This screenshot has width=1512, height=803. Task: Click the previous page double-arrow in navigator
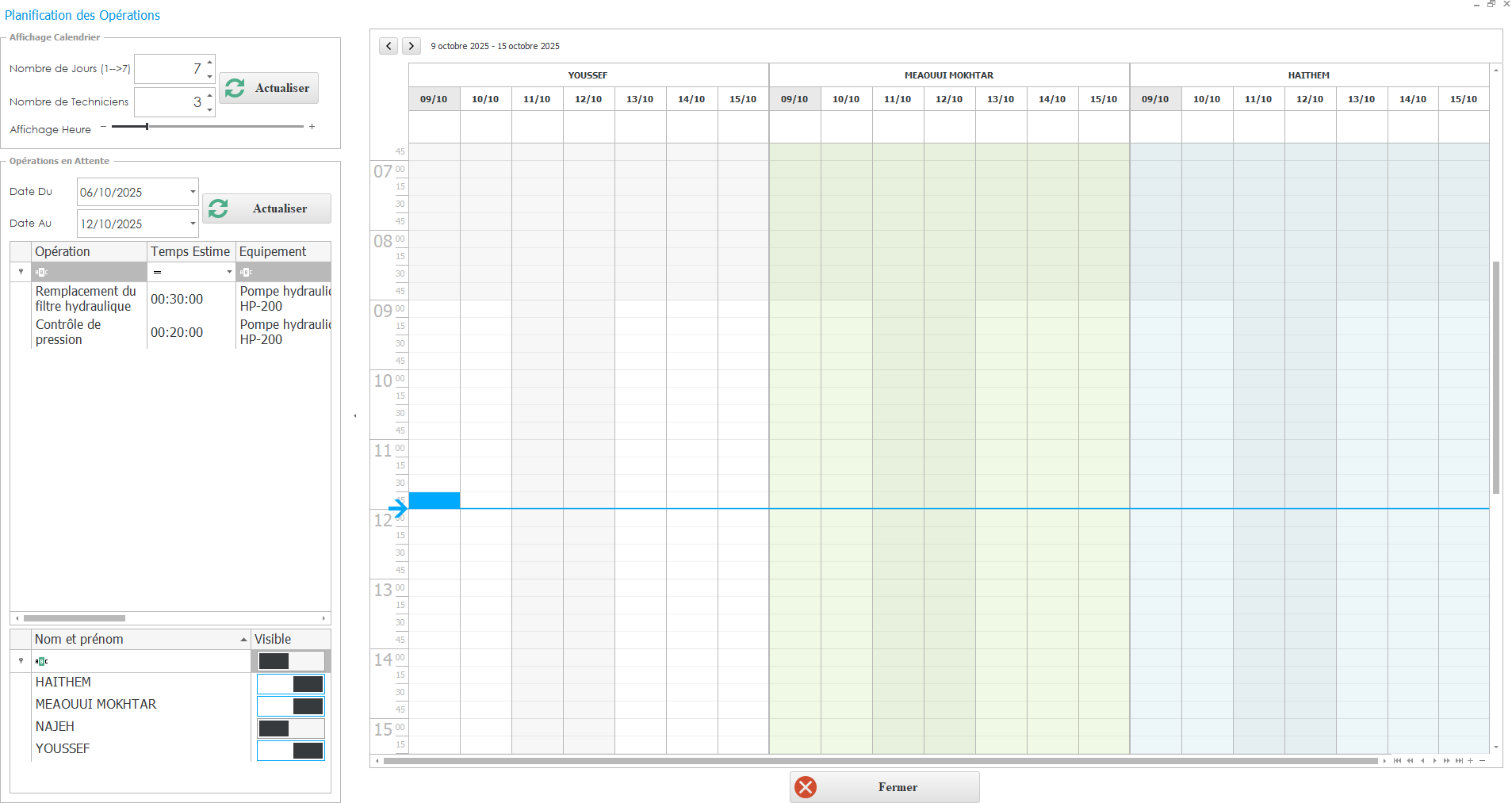click(1410, 761)
